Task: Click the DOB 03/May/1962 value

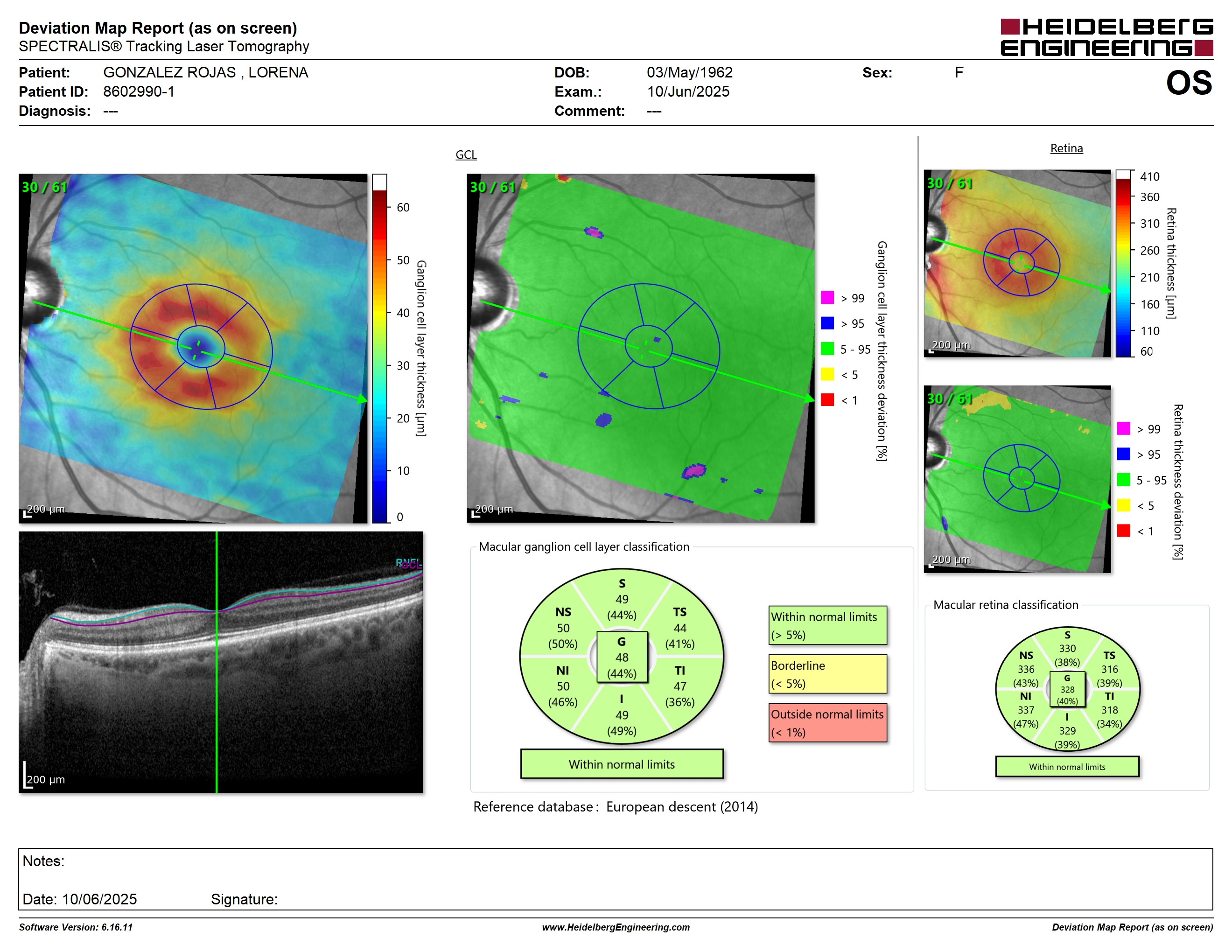Action: (x=689, y=72)
